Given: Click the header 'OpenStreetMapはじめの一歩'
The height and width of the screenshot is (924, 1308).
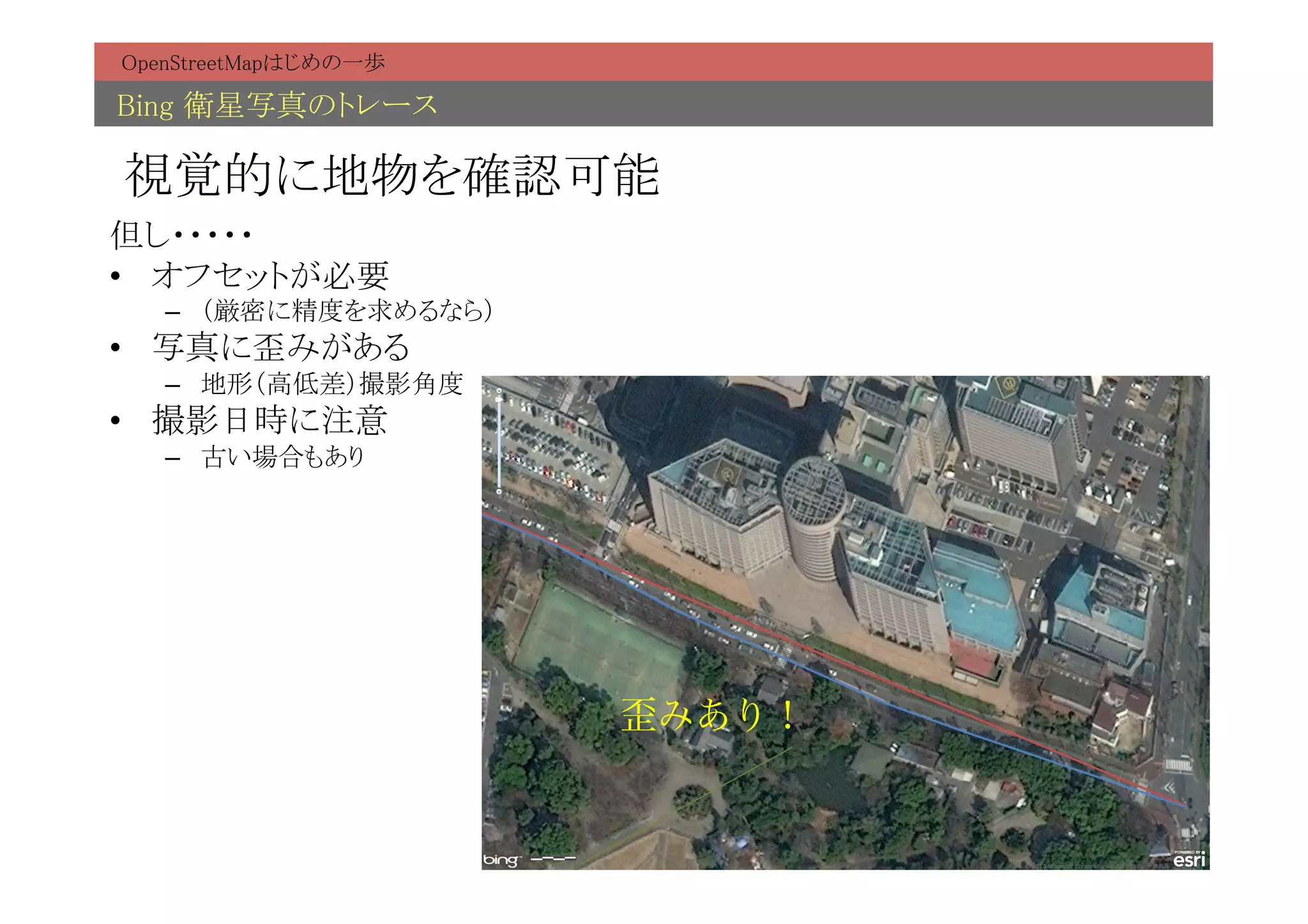Looking at the screenshot, I should (x=253, y=63).
